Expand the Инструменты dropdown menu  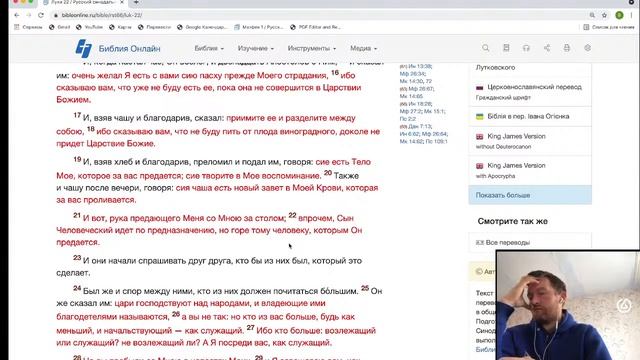point(312,48)
